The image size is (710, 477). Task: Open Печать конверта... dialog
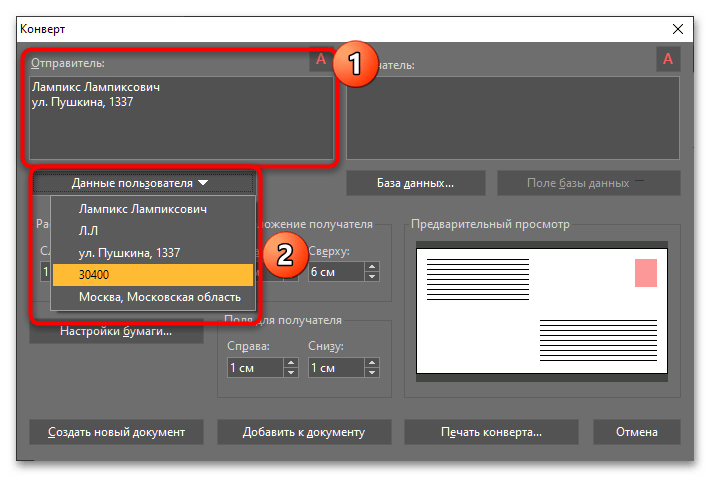491,432
